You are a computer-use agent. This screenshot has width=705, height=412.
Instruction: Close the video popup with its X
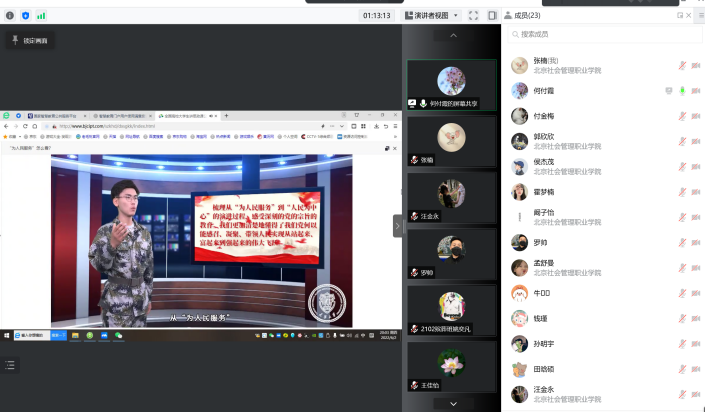click(395, 148)
